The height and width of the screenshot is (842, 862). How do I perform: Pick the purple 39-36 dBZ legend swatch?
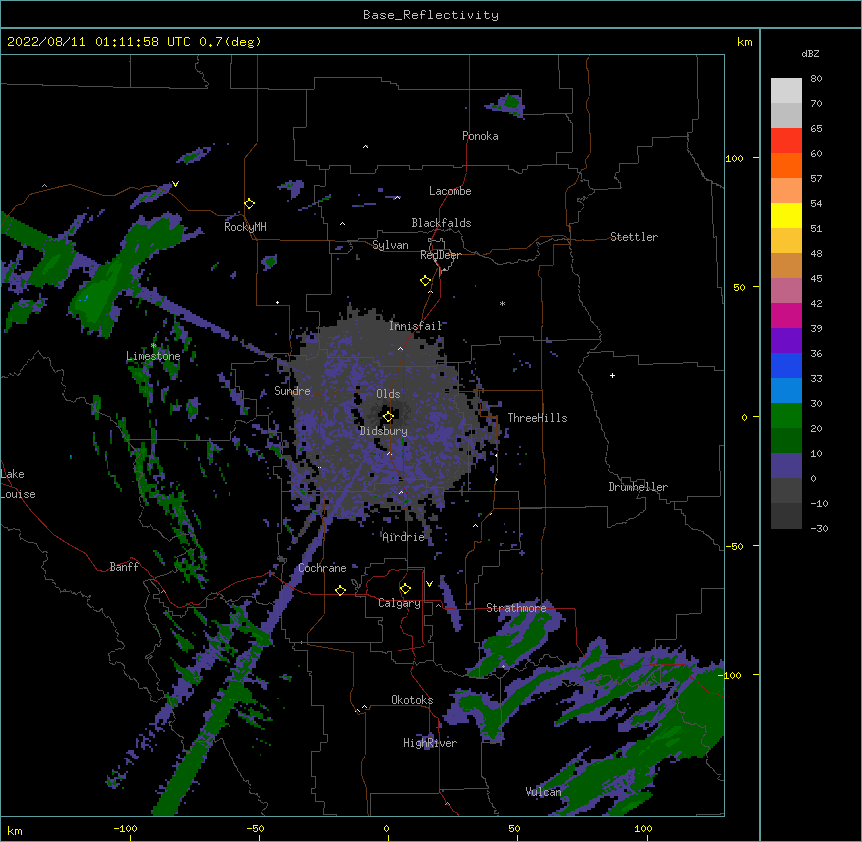pos(786,341)
